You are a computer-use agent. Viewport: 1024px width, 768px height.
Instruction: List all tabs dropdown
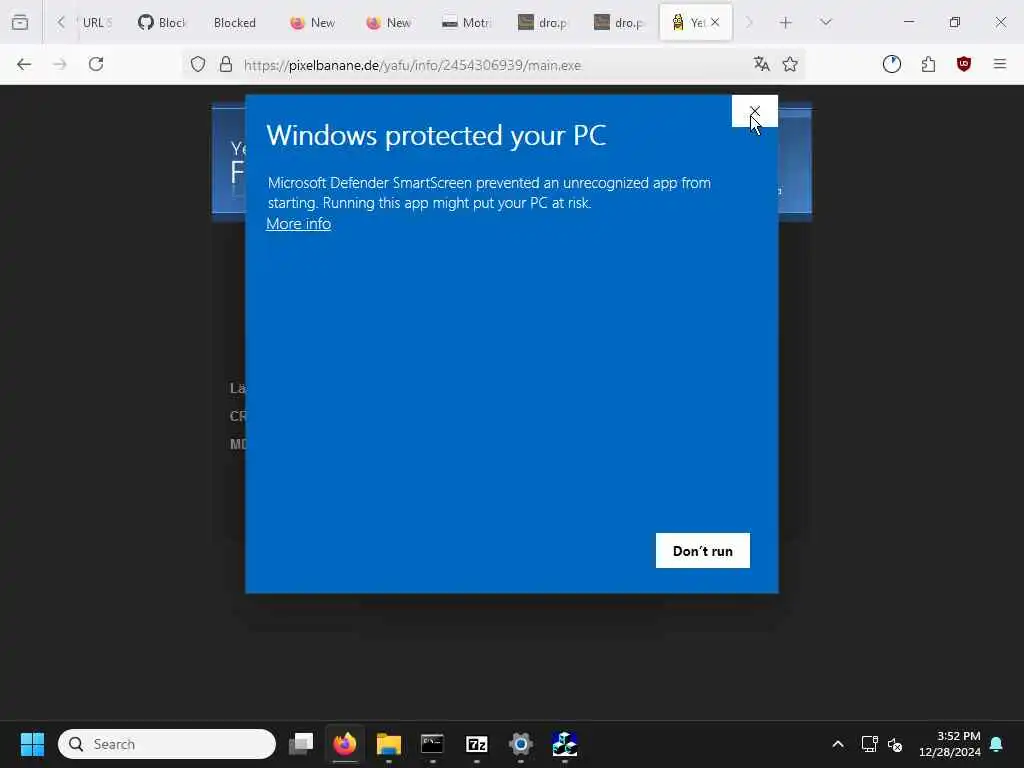point(826,22)
